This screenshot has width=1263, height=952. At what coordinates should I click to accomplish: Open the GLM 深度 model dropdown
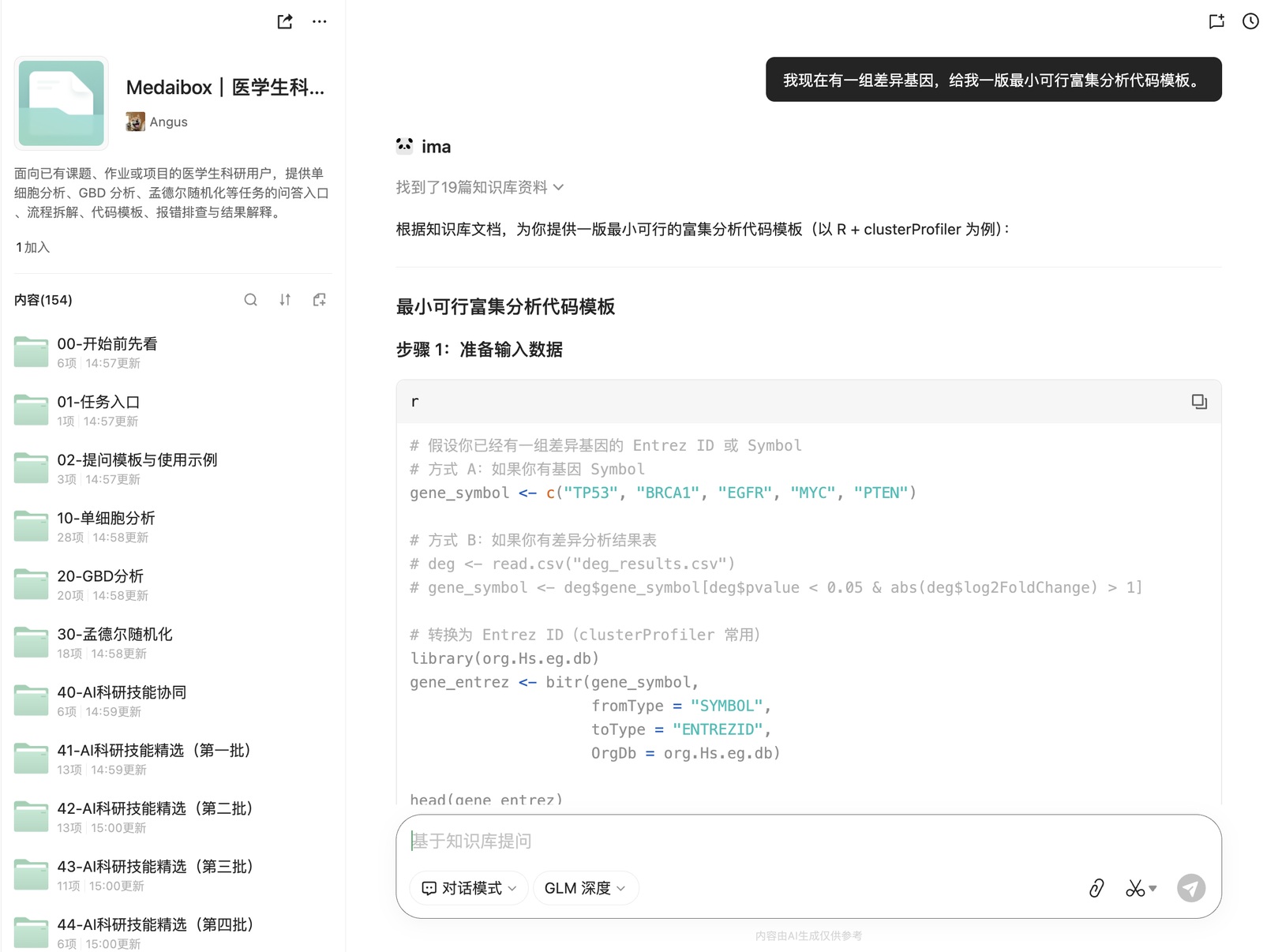585,888
